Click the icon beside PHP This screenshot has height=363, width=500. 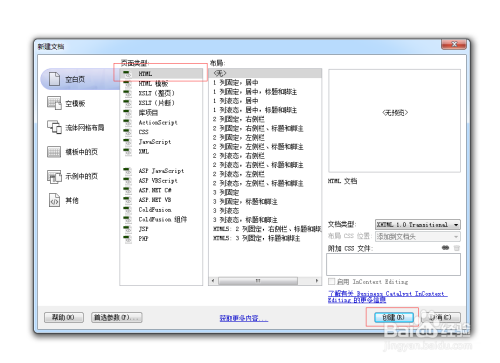(127, 239)
